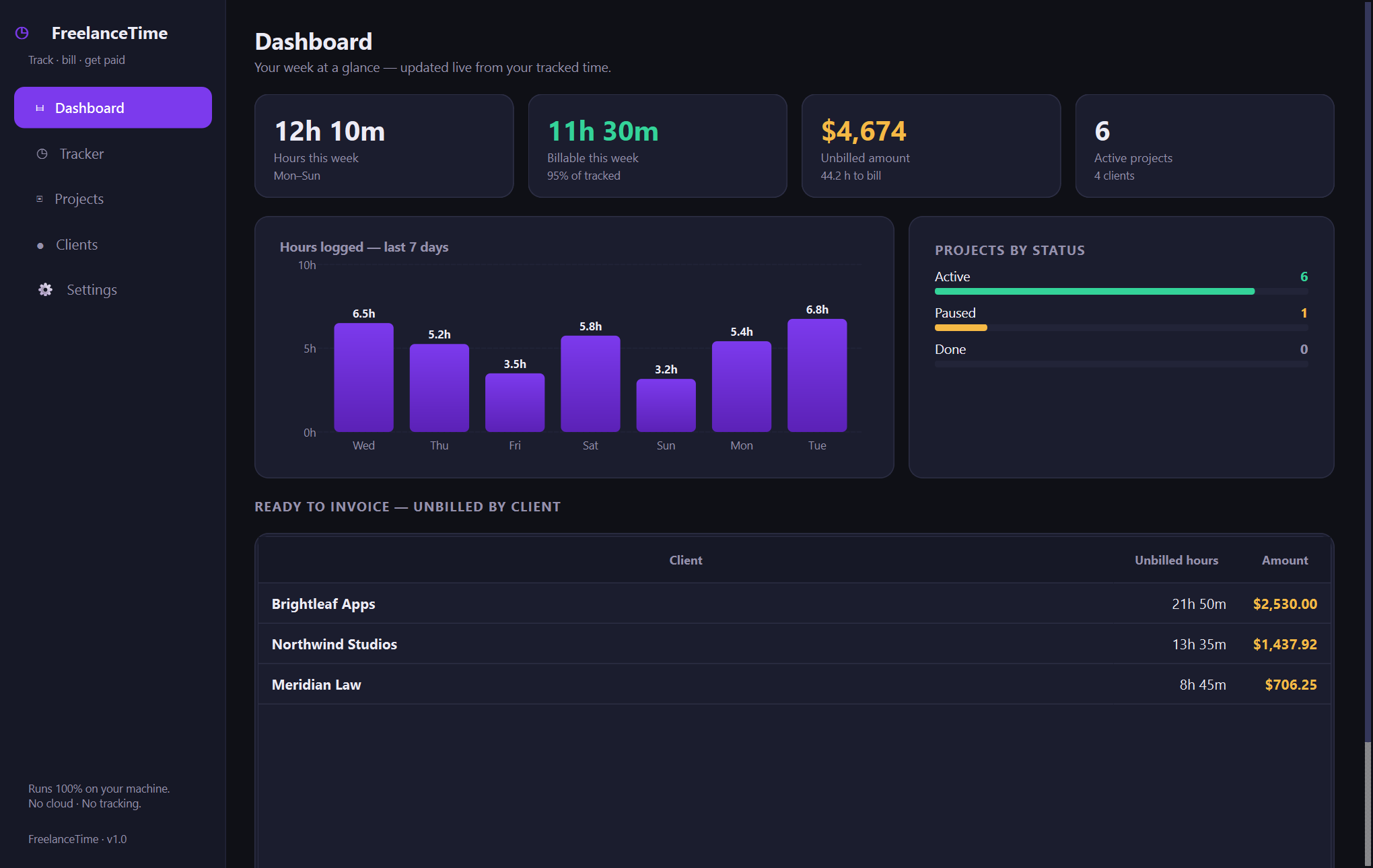Click the Active count 6
The image size is (1373, 868).
pyautogui.click(x=1304, y=277)
